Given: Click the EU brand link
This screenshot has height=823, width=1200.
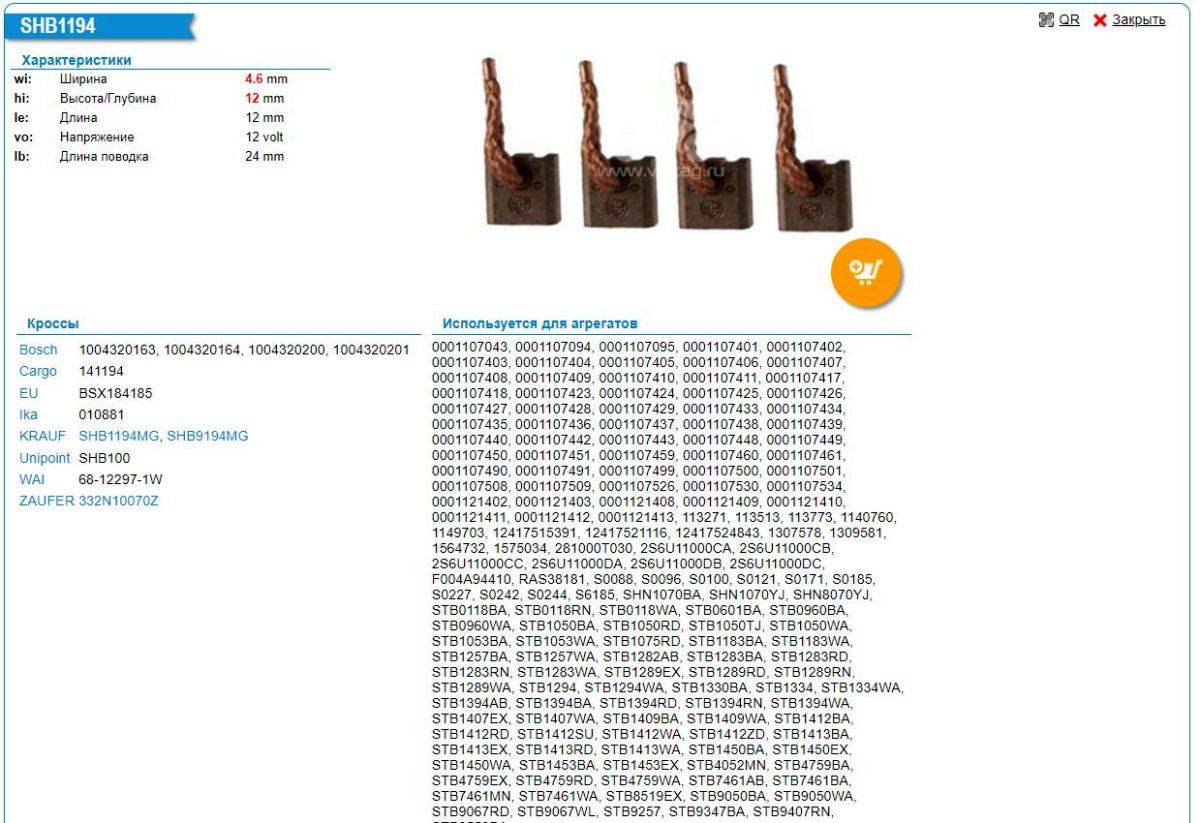Looking at the screenshot, I should tap(28, 393).
